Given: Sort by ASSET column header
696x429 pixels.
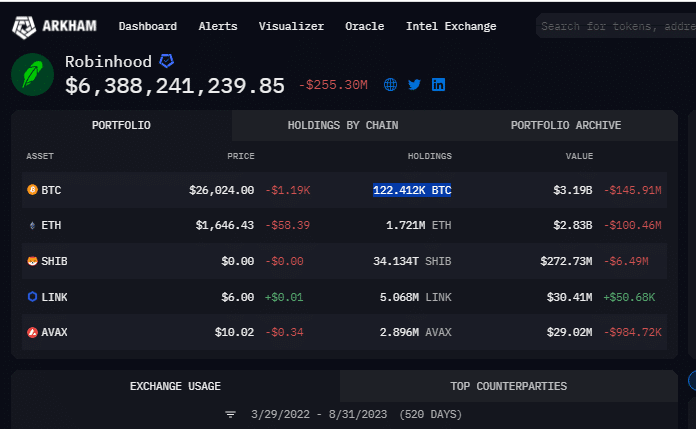Looking at the screenshot, I should click(40, 156).
